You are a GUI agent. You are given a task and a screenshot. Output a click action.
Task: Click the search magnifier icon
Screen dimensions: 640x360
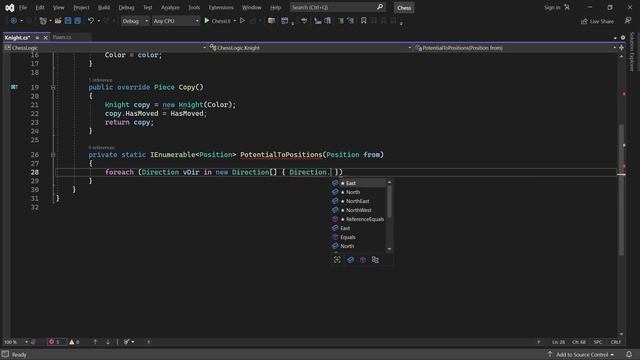(380, 7)
